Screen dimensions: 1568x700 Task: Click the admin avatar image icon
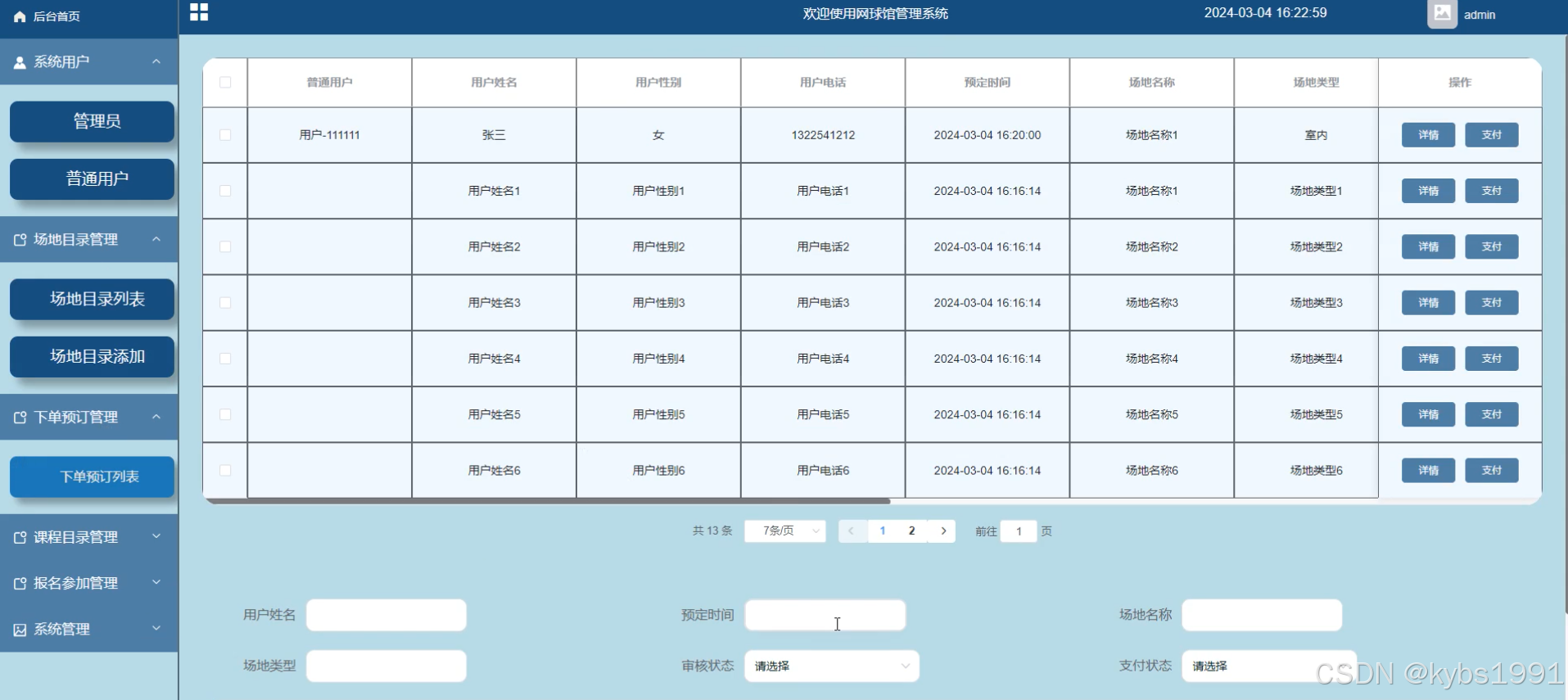(x=1442, y=14)
